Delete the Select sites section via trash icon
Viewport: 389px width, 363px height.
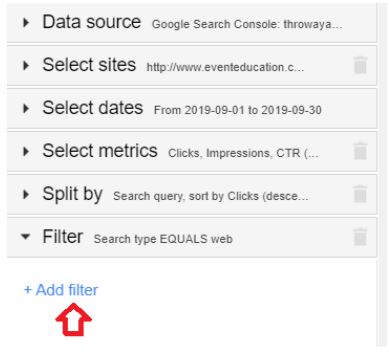coord(360,65)
